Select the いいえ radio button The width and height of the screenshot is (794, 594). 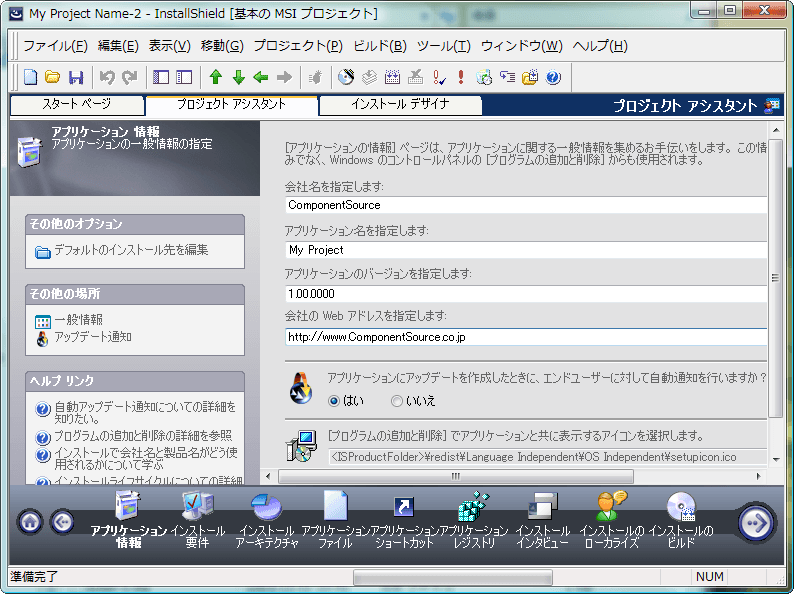click(396, 401)
